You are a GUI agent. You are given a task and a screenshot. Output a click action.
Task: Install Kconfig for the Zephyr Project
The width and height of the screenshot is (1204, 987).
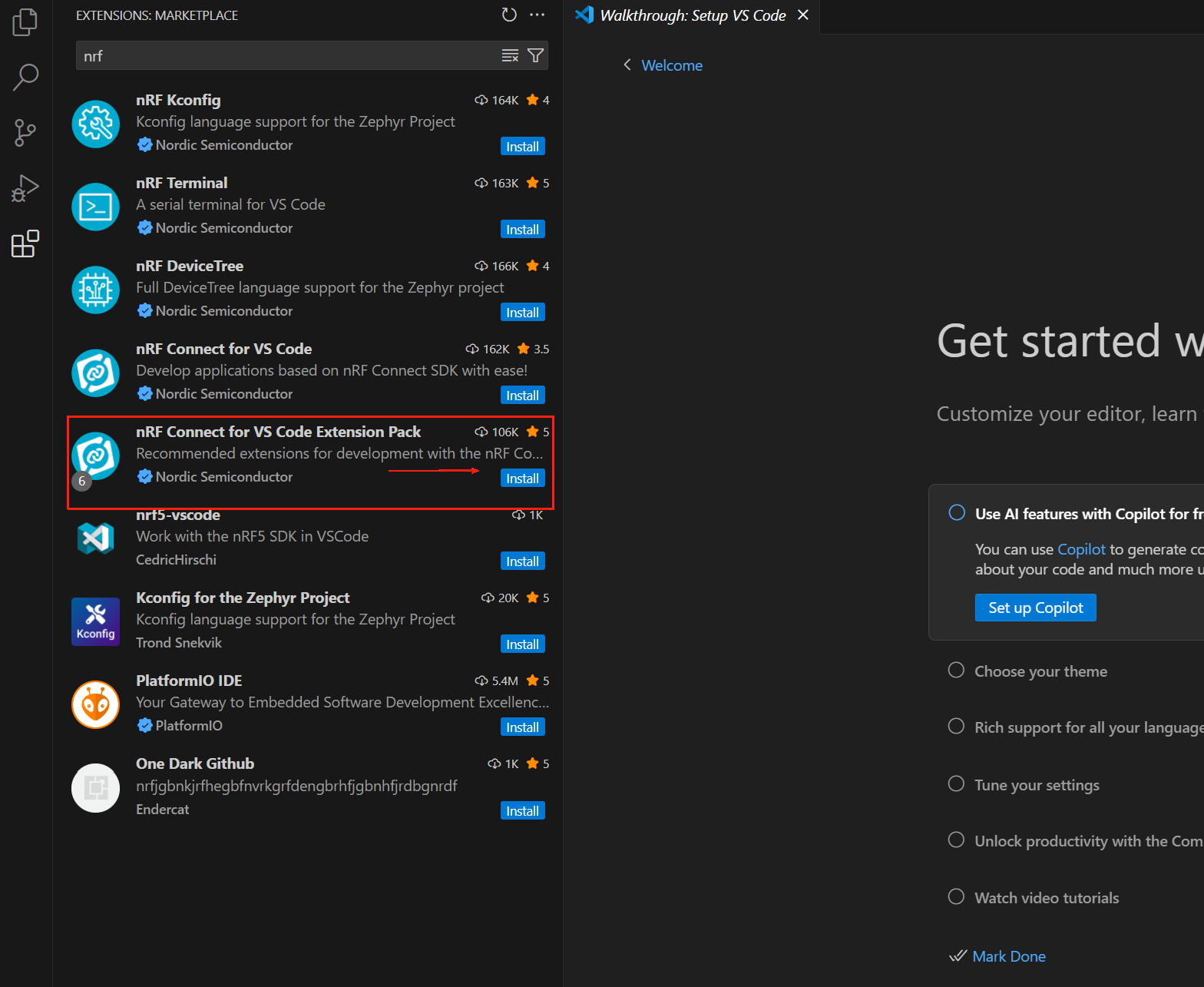pyautogui.click(x=522, y=644)
